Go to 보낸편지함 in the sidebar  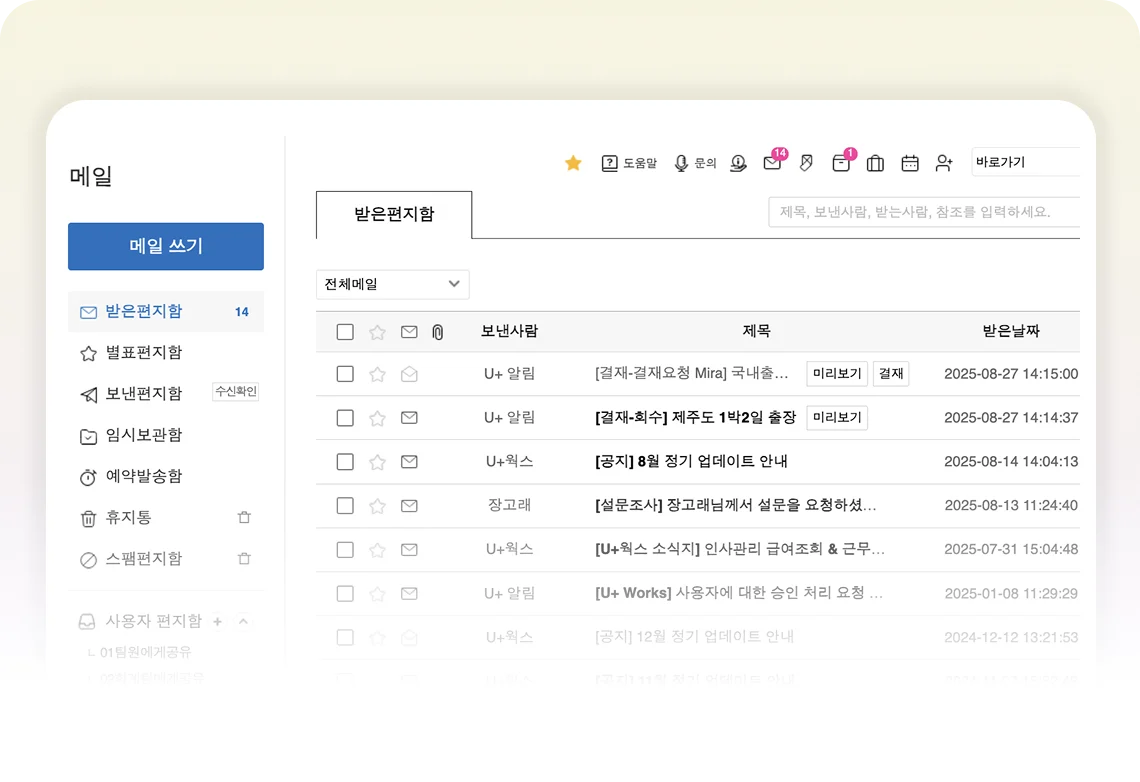click(x=144, y=394)
